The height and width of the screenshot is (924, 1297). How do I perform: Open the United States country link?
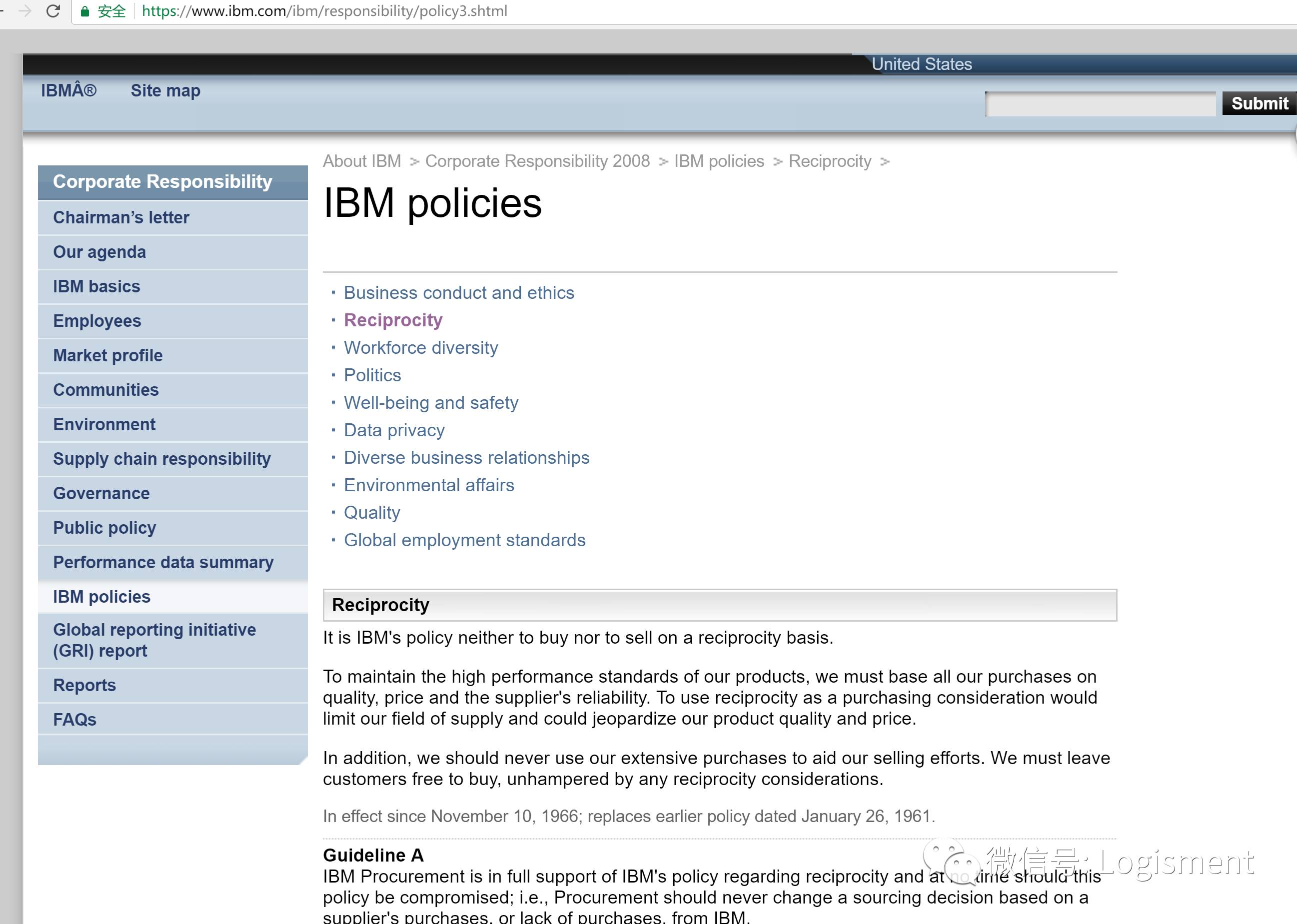(x=921, y=64)
